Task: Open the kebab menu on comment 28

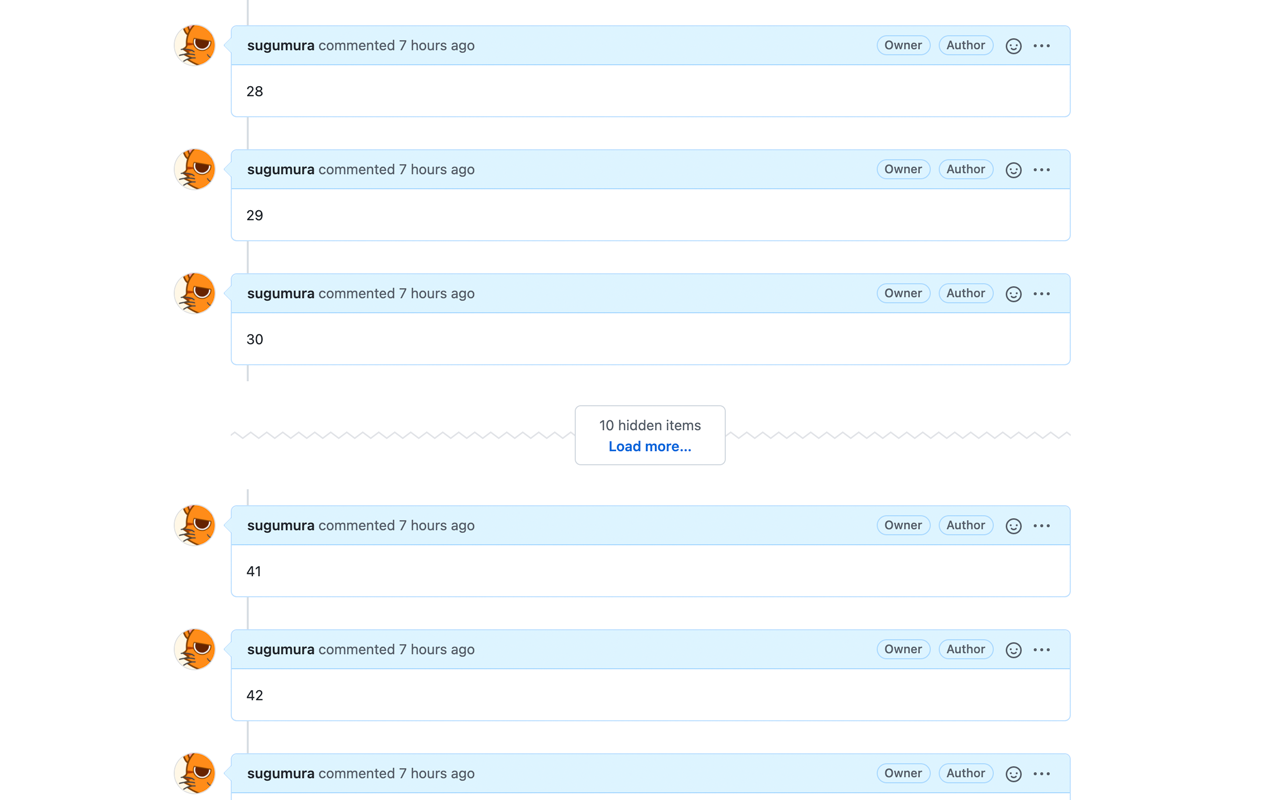Action: pos(1042,45)
